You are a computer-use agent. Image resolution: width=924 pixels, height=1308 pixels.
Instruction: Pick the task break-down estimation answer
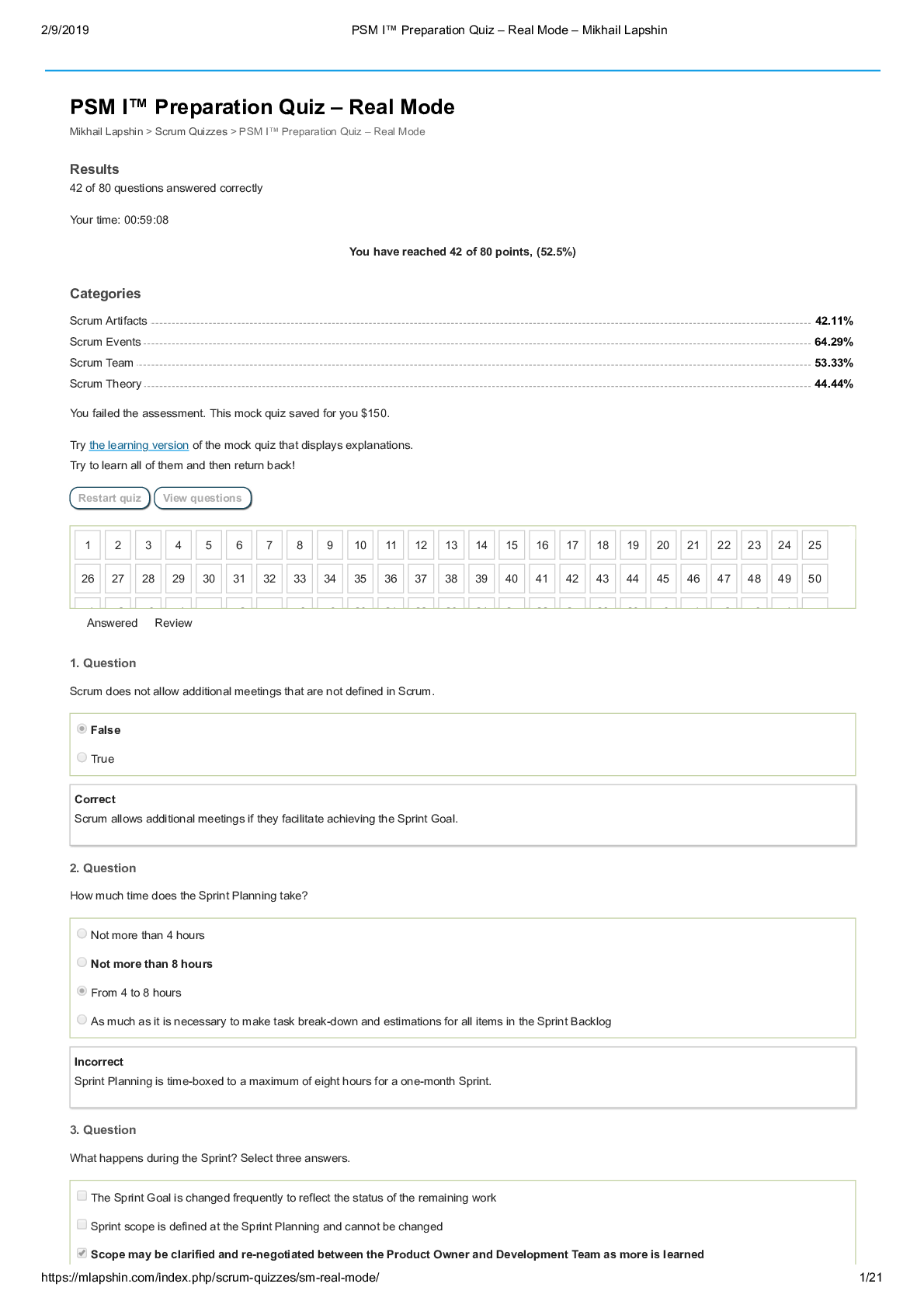click(x=82, y=1021)
